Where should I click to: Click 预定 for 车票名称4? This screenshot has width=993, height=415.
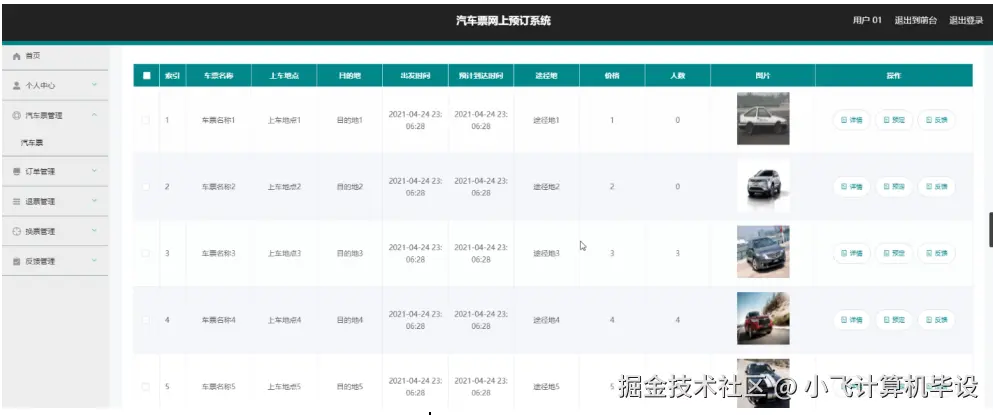click(x=894, y=320)
